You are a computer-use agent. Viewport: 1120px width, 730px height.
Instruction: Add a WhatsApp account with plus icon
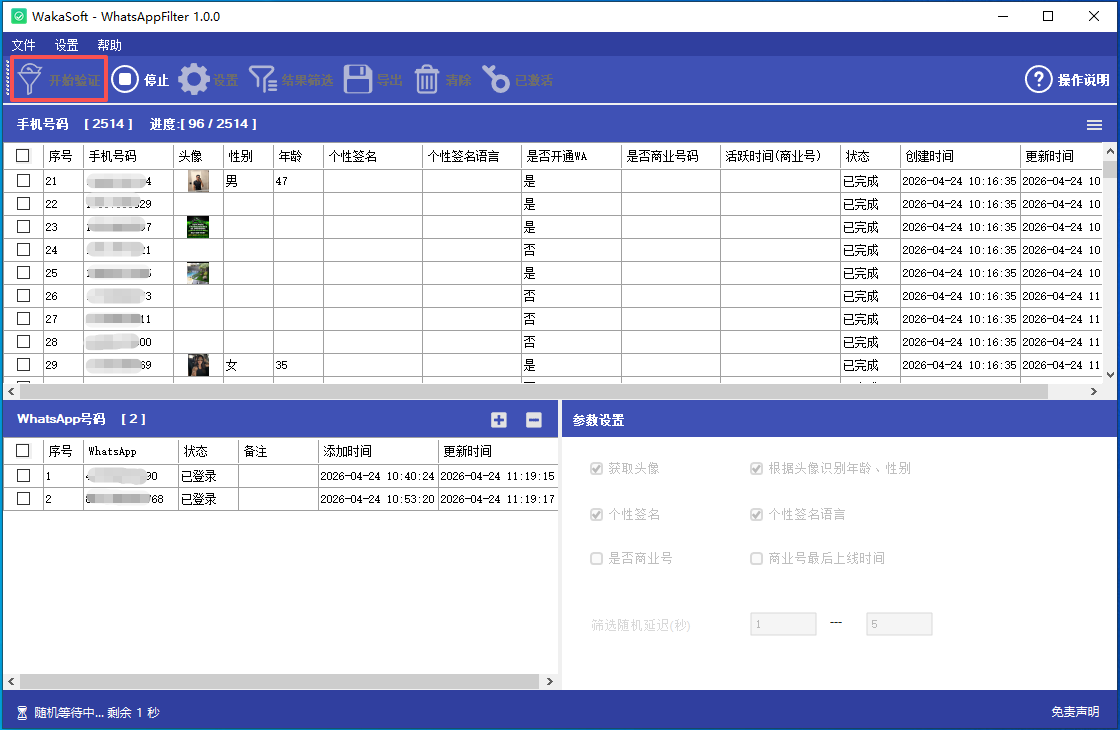coord(499,420)
